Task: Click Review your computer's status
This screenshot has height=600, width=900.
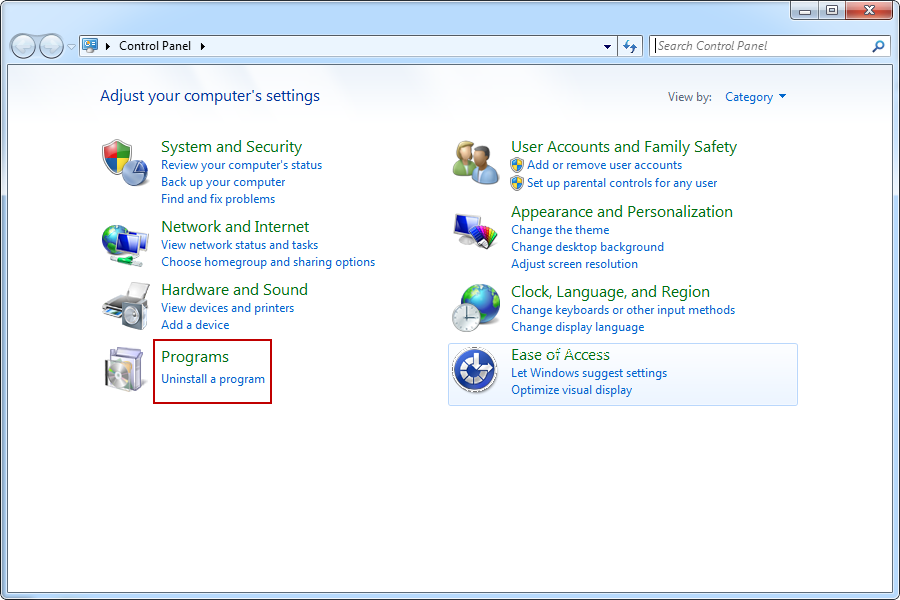Action: (x=241, y=165)
